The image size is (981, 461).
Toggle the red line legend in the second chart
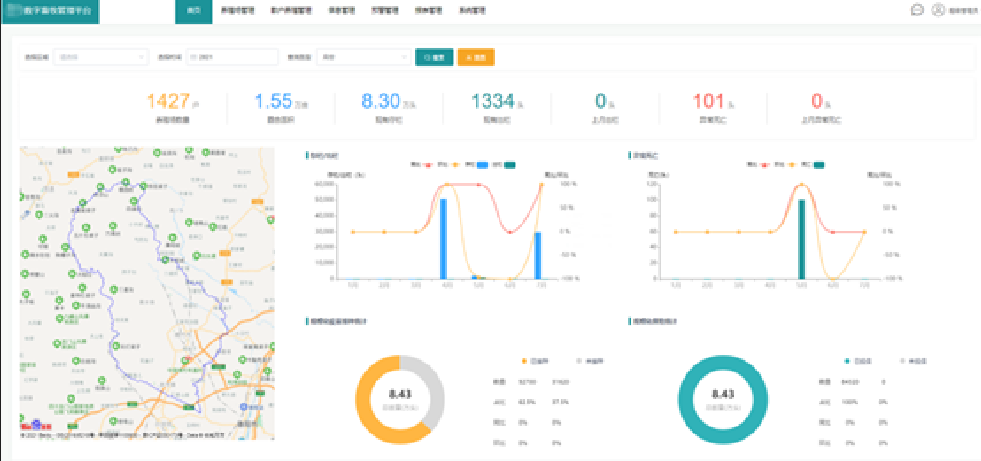pyautogui.click(x=757, y=165)
